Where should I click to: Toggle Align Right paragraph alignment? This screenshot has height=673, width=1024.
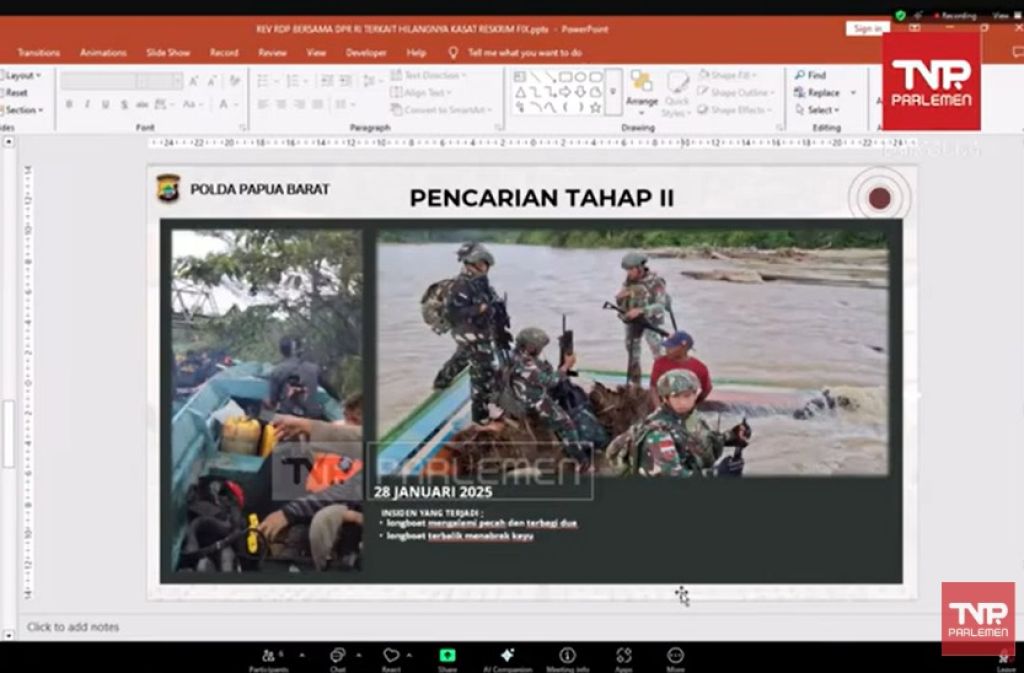[x=300, y=104]
